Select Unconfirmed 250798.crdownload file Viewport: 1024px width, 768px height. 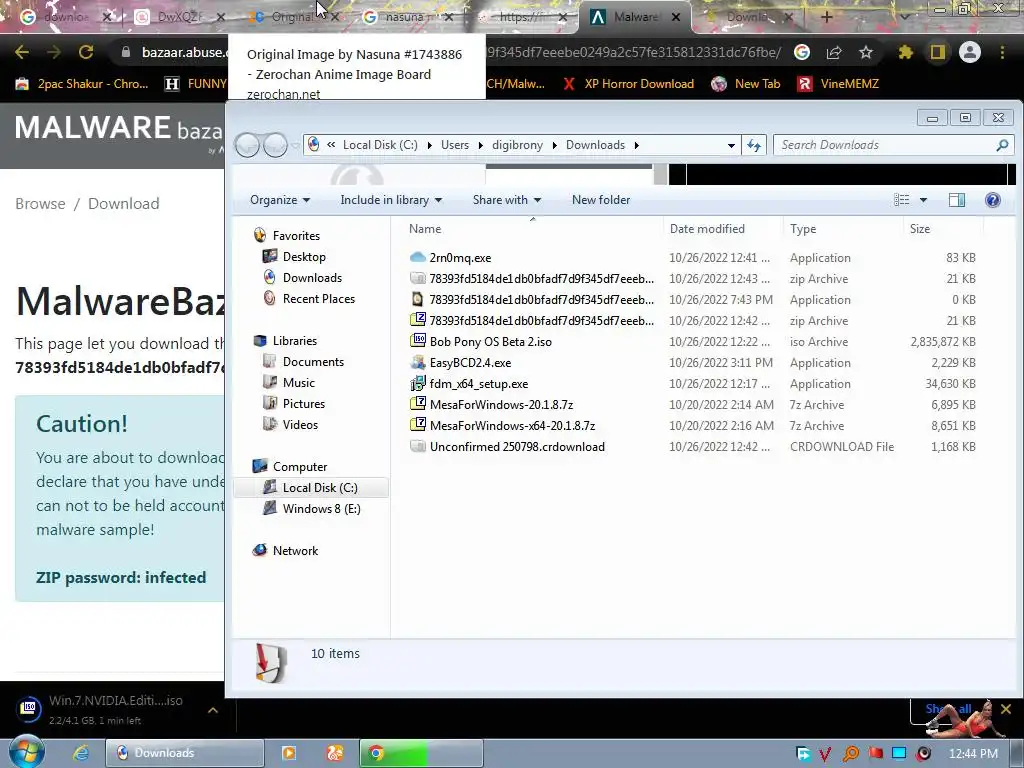pos(517,447)
